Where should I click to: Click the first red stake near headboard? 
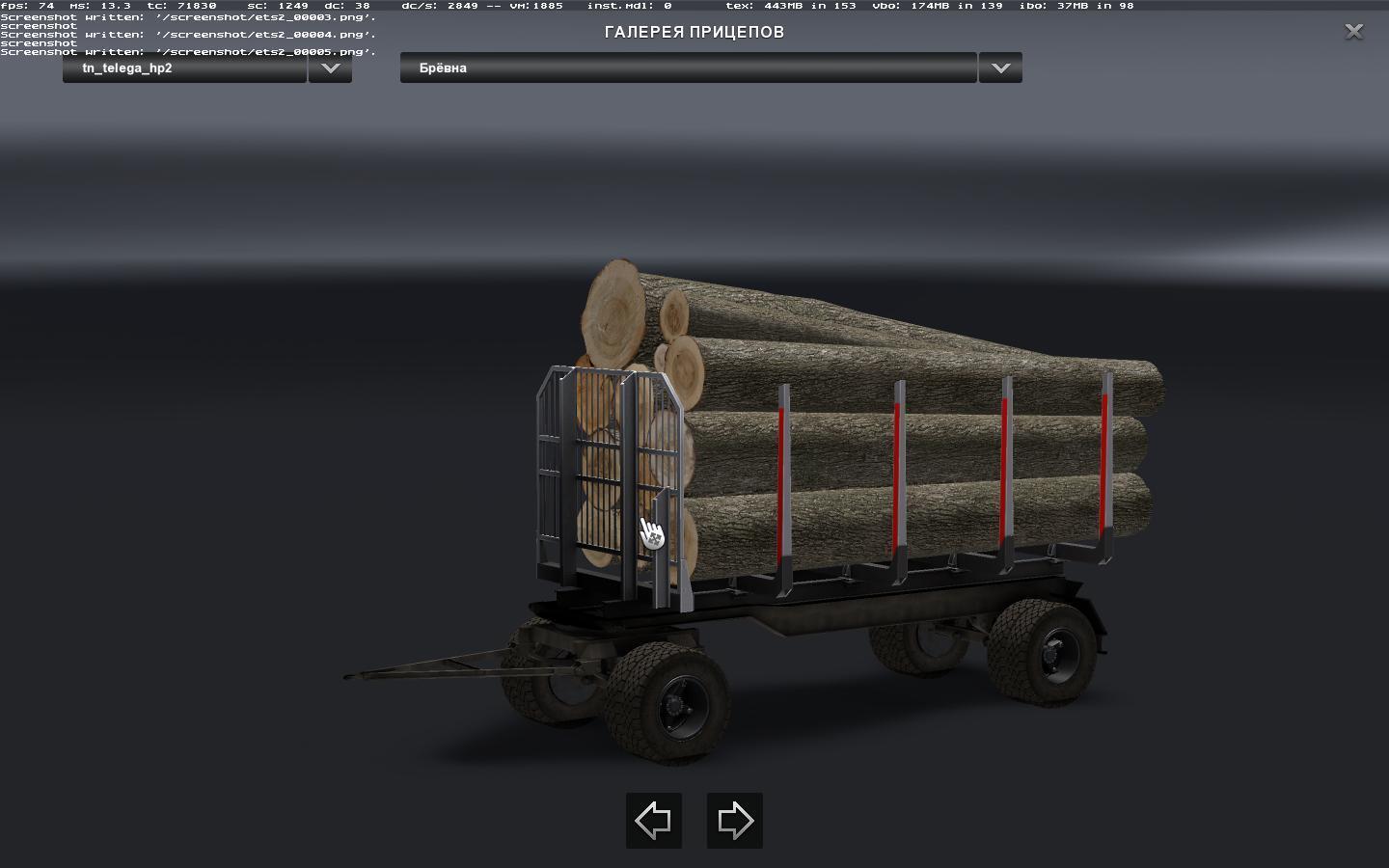[x=782, y=482]
